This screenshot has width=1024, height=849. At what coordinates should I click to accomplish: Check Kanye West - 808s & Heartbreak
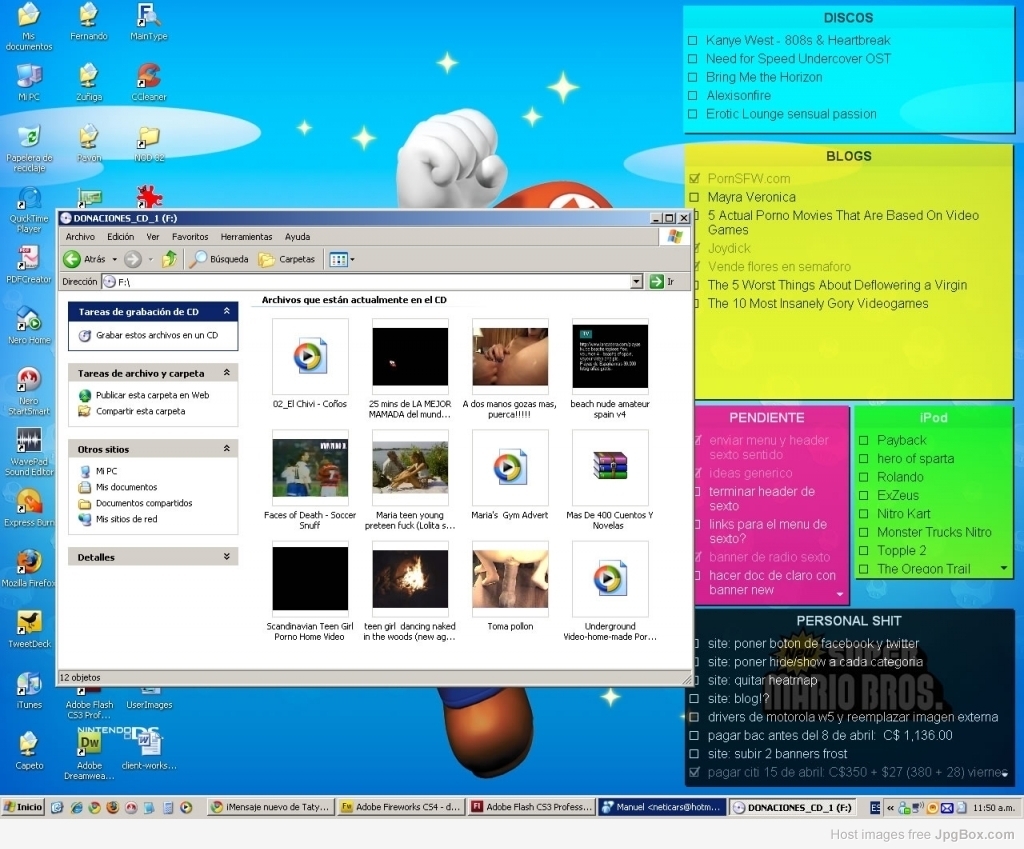tap(693, 40)
